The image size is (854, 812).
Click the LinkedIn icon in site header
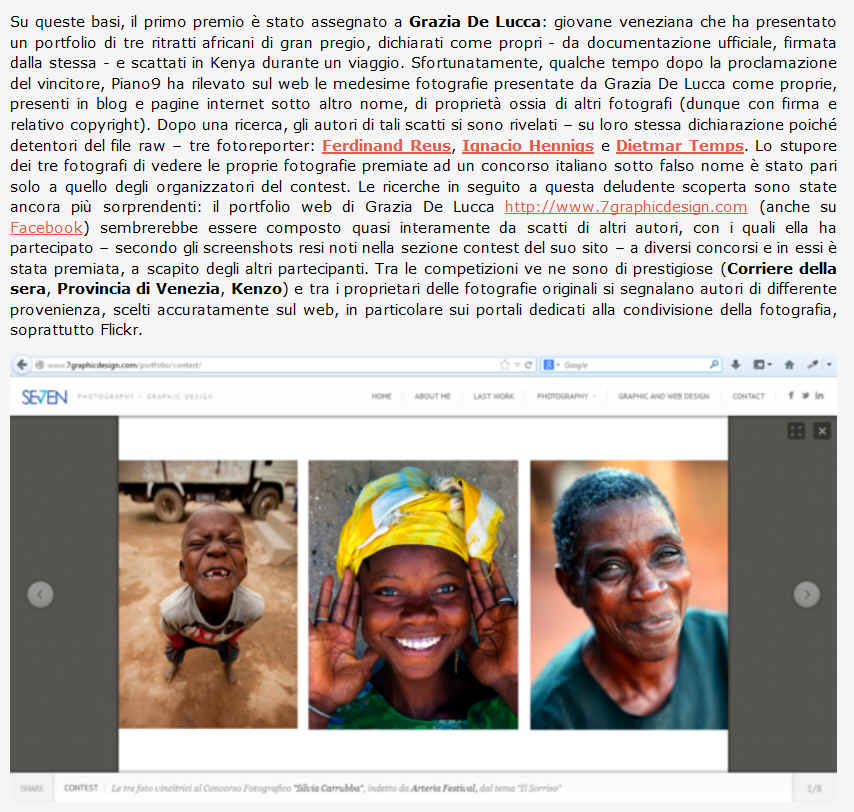[x=819, y=396]
